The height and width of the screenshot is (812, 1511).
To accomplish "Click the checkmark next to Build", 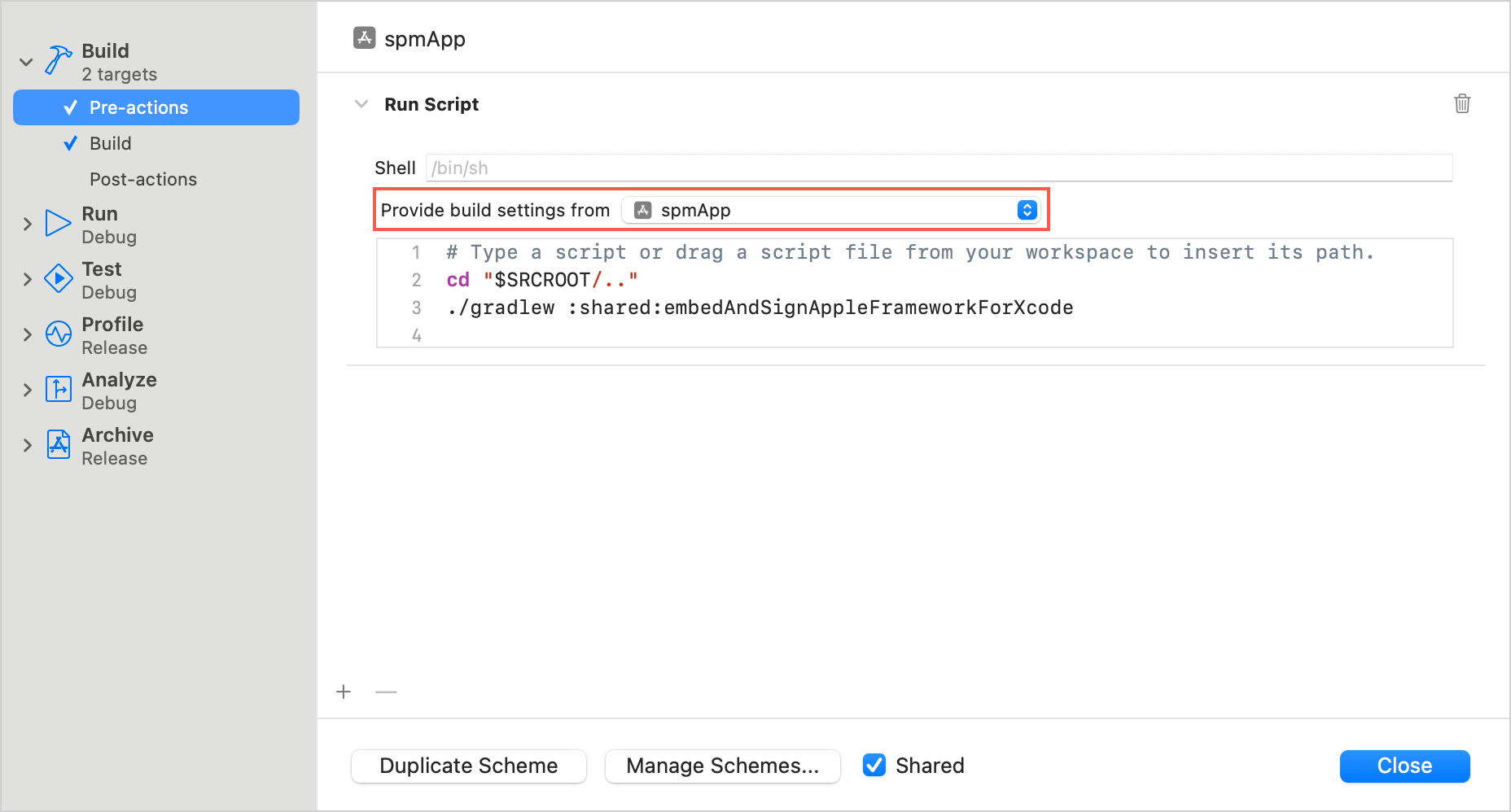I will 70,143.
